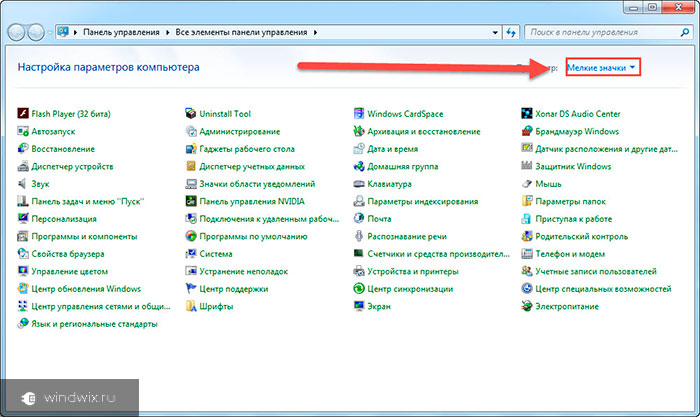The height and width of the screenshot is (417, 700).
Task: Click the Архивация и восстановление icon
Action: (x=359, y=131)
